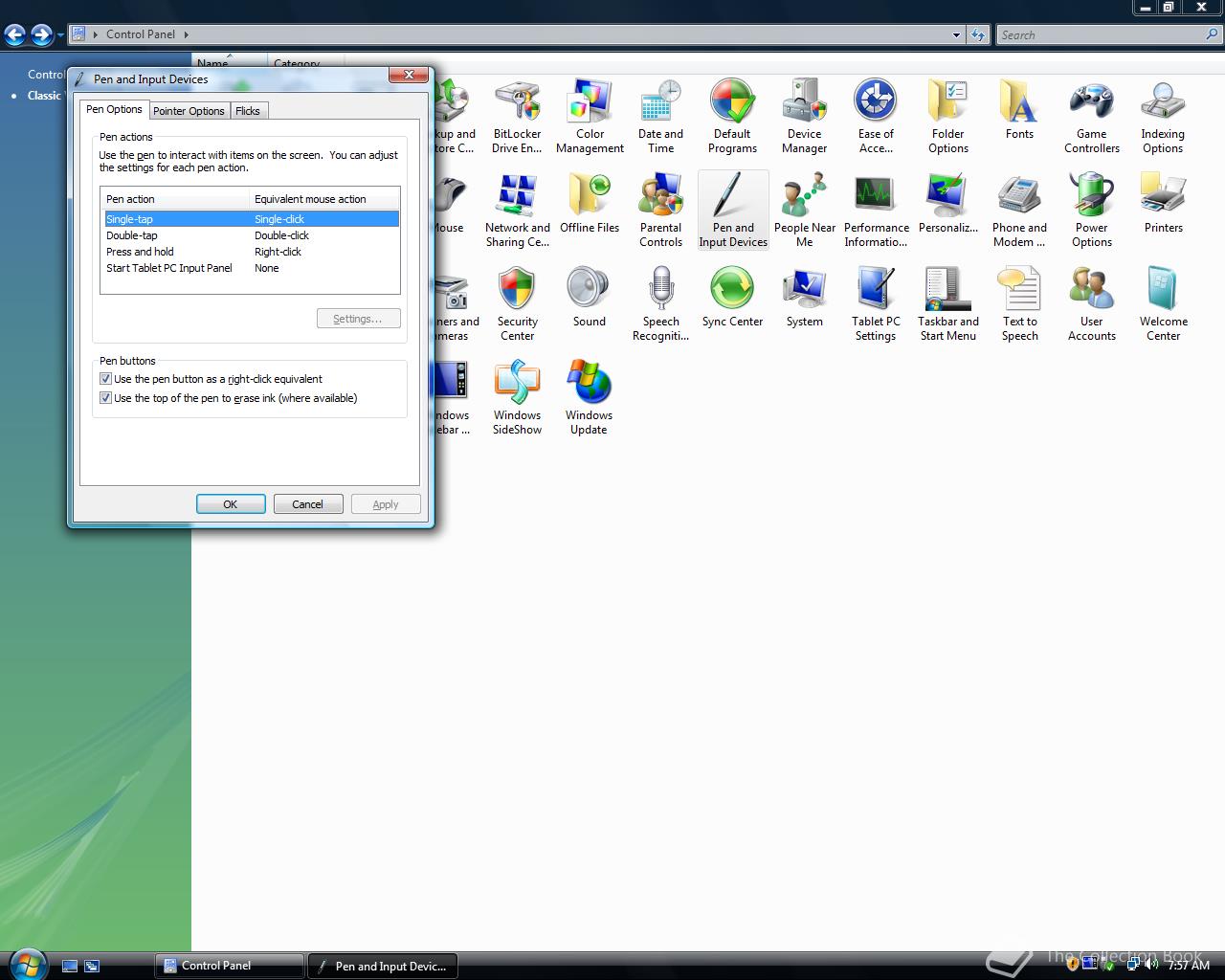Click Control Panel breadcrumb in address bar

(140, 34)
